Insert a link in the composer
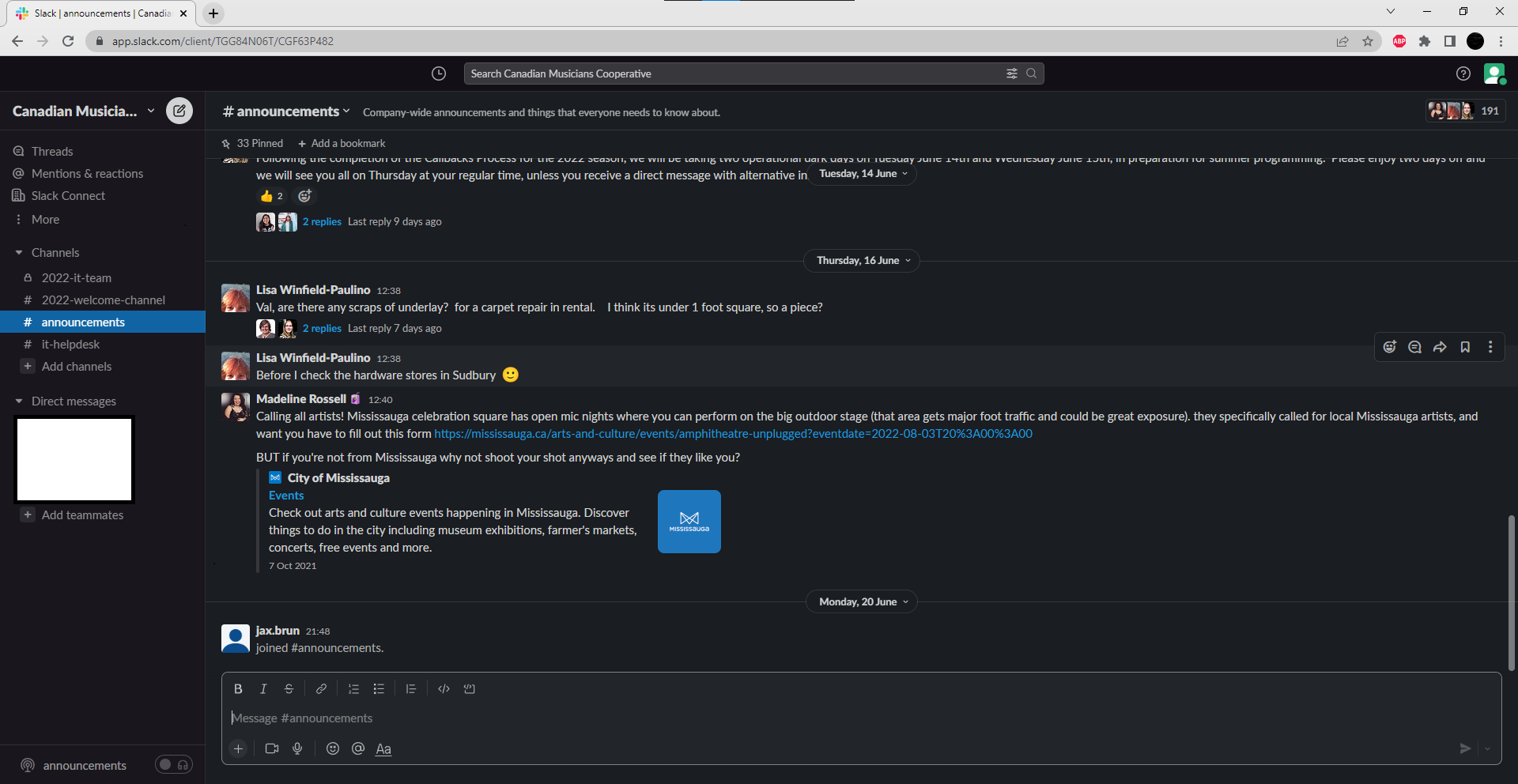This screenshot has height=784, width=1518. (321, 689)
